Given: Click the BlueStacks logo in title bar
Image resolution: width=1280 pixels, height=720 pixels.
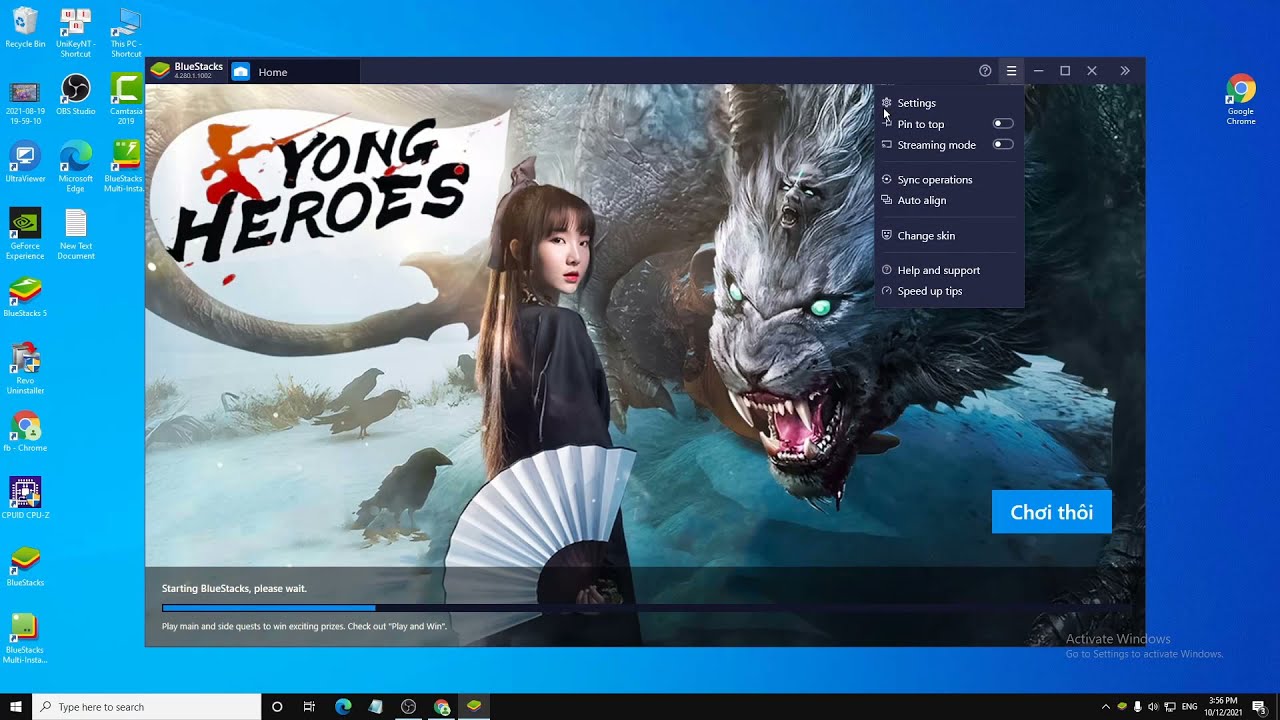Looking at the screenshot, I should pyautogui.click(x=160, y=71).
